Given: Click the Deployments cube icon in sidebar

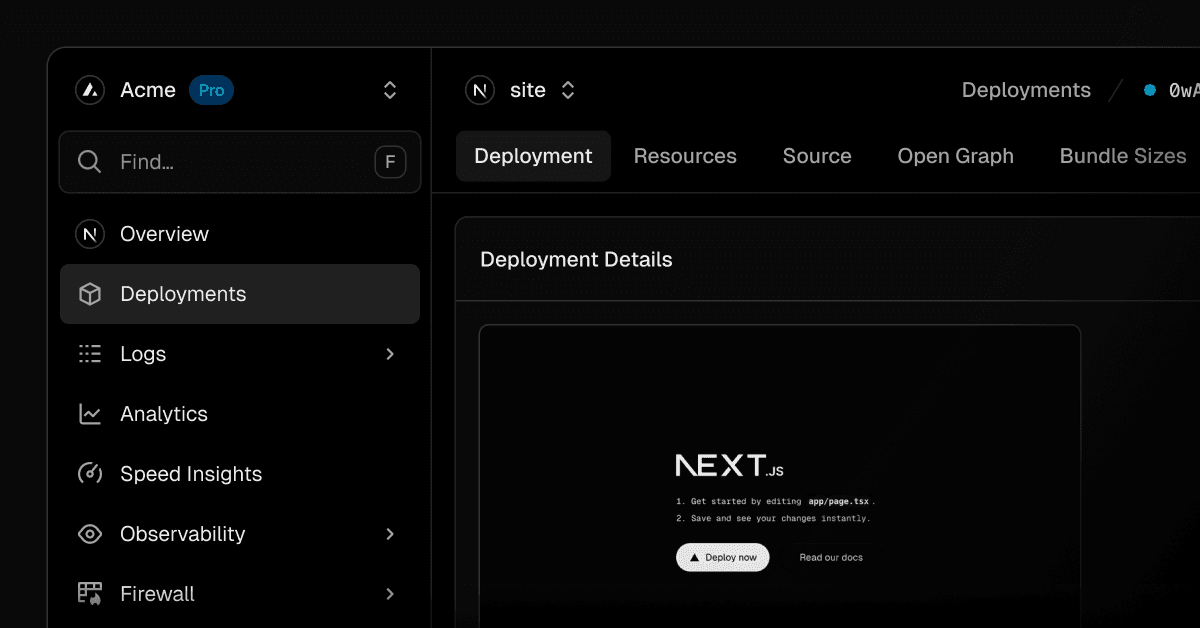Looking at the screenshot, I should pyautogui.click(x=90, y=294).
